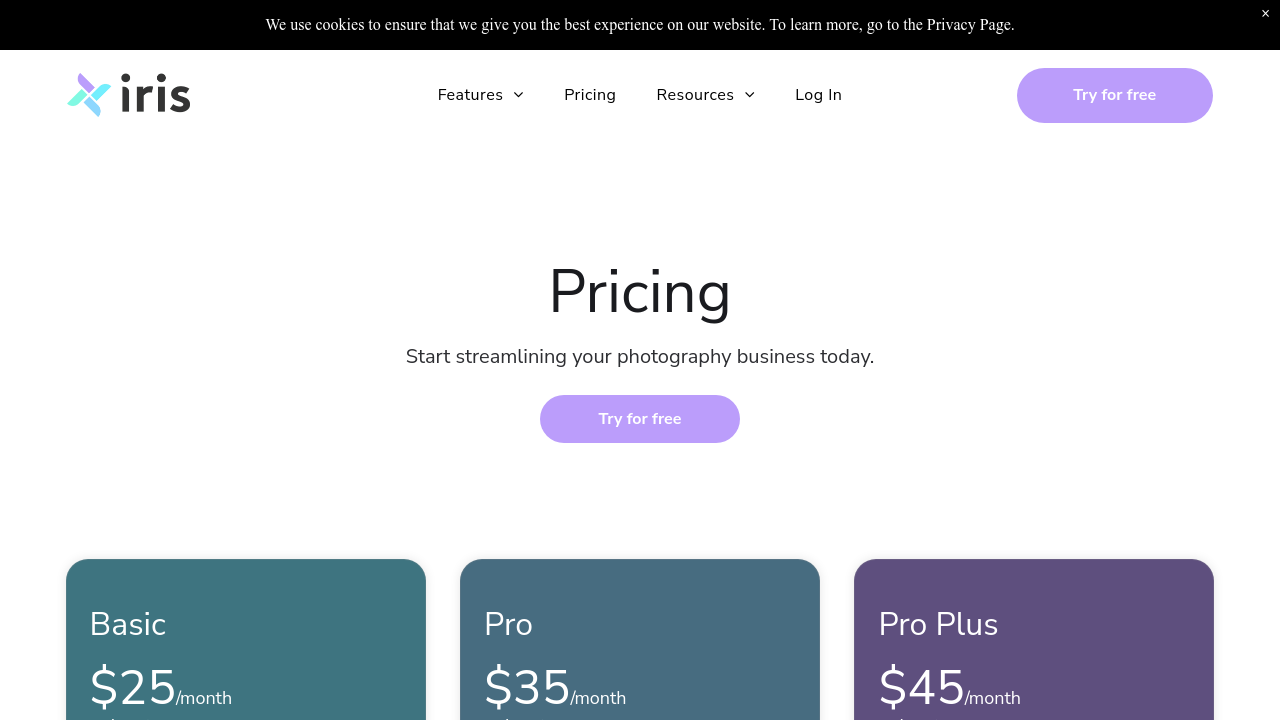Dismiss the cookie banner with the × icon
Viewport: 1280px width, 720px height.
coord(1265,13)
